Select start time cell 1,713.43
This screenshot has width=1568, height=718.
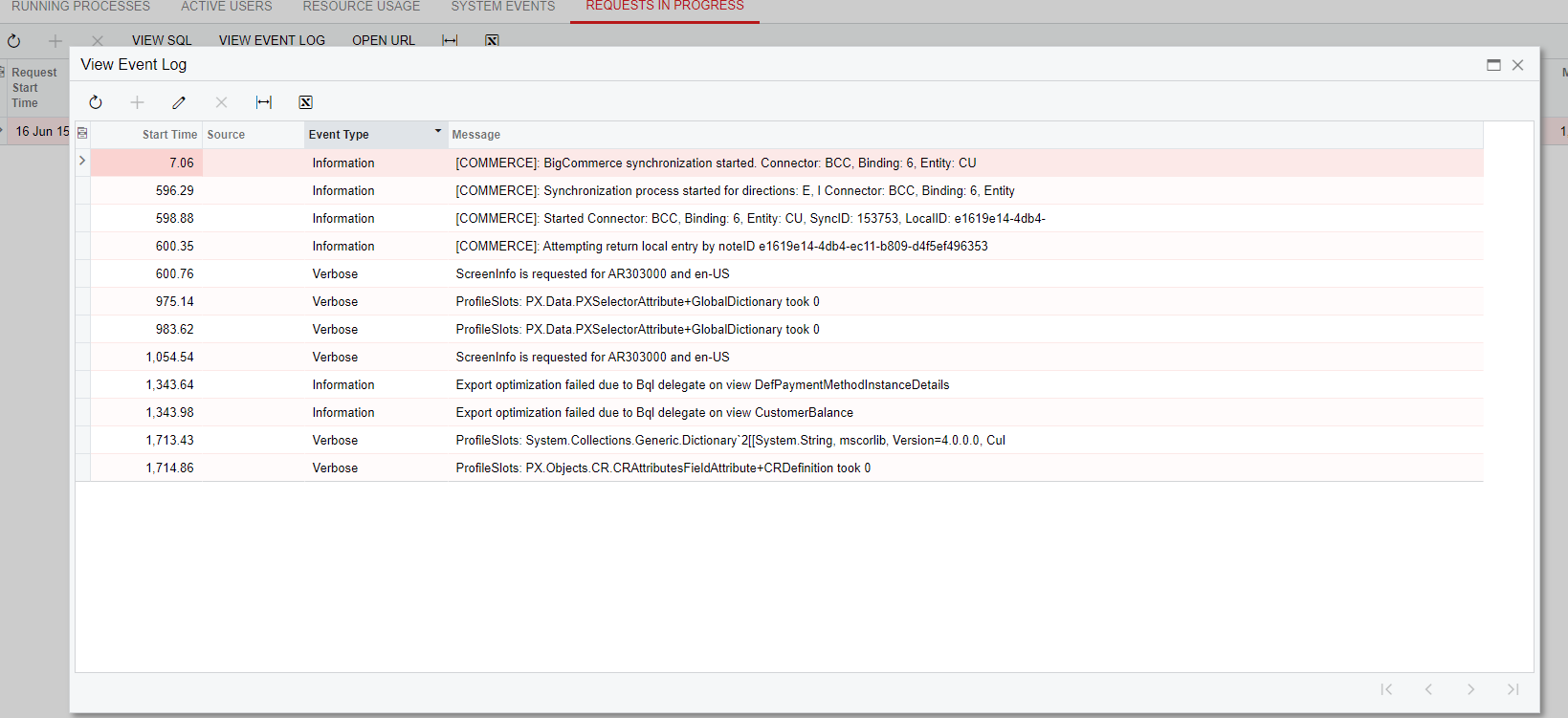click(x=146, y=441)
